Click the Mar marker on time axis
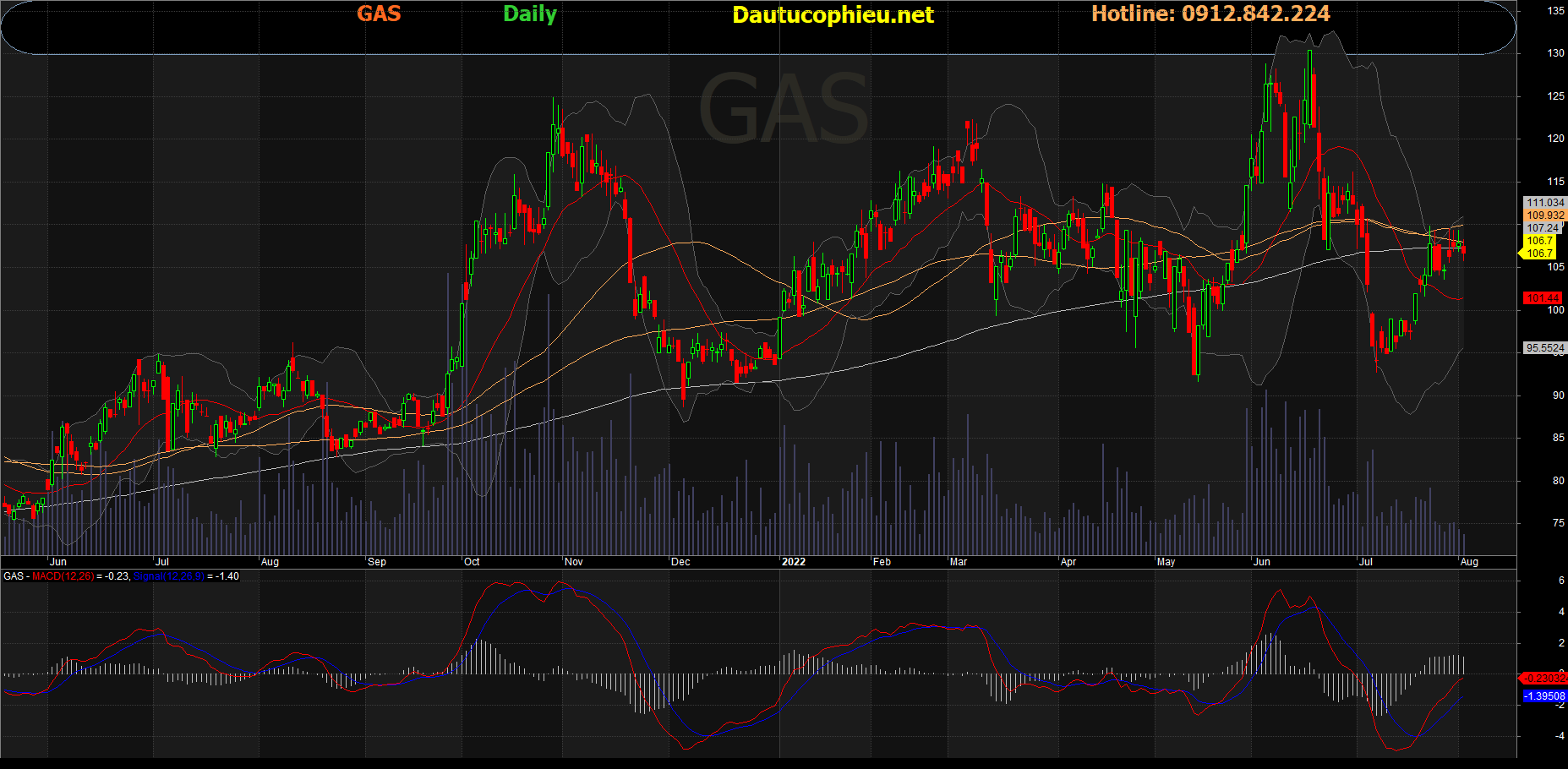Image resolution: width=1568 pixels, height=769 pixels. coord(958,562)
